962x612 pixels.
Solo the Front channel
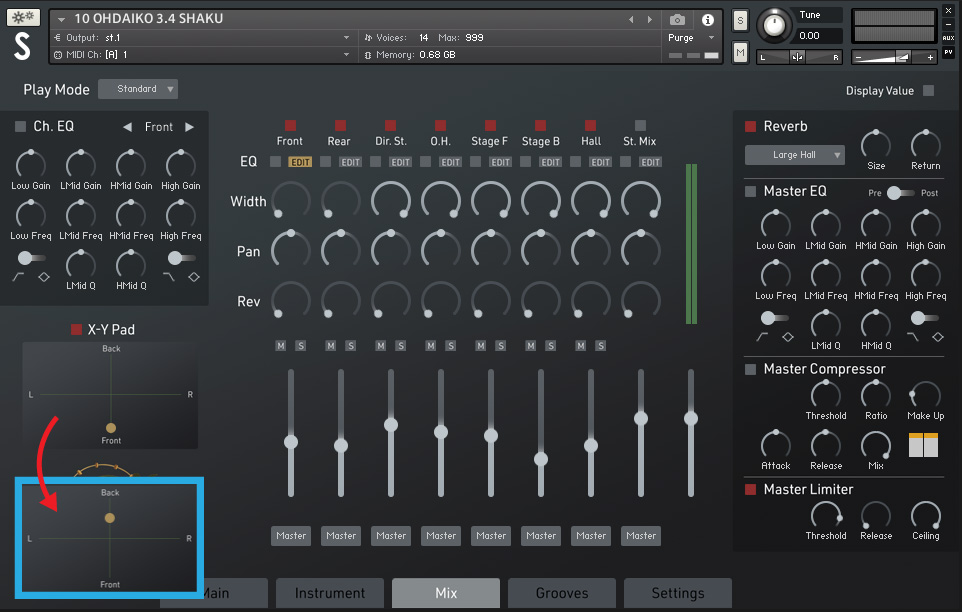click(x=301, y=346)
